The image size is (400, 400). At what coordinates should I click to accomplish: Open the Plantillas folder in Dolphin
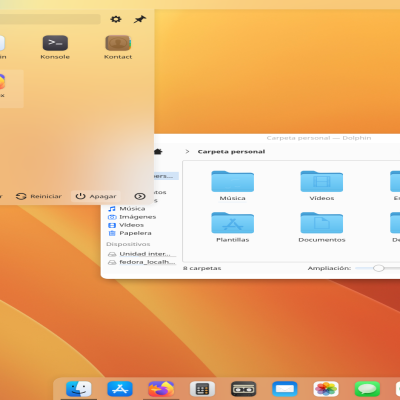pos(233,227)
